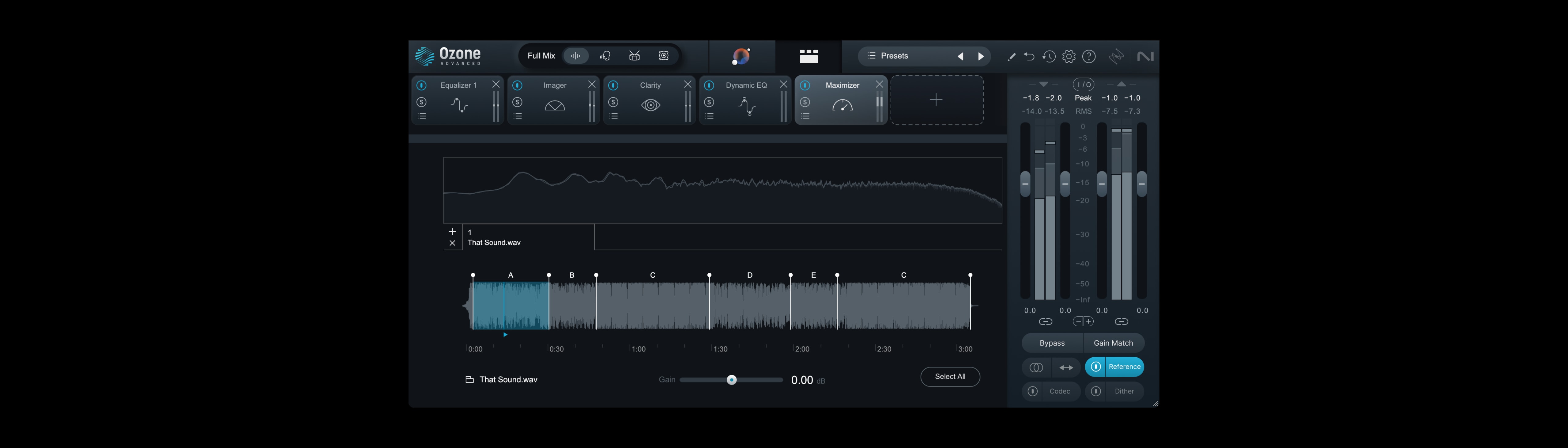The image size is (1568, 448).
Task: Open the help question mark
Action: (1089, 57)
